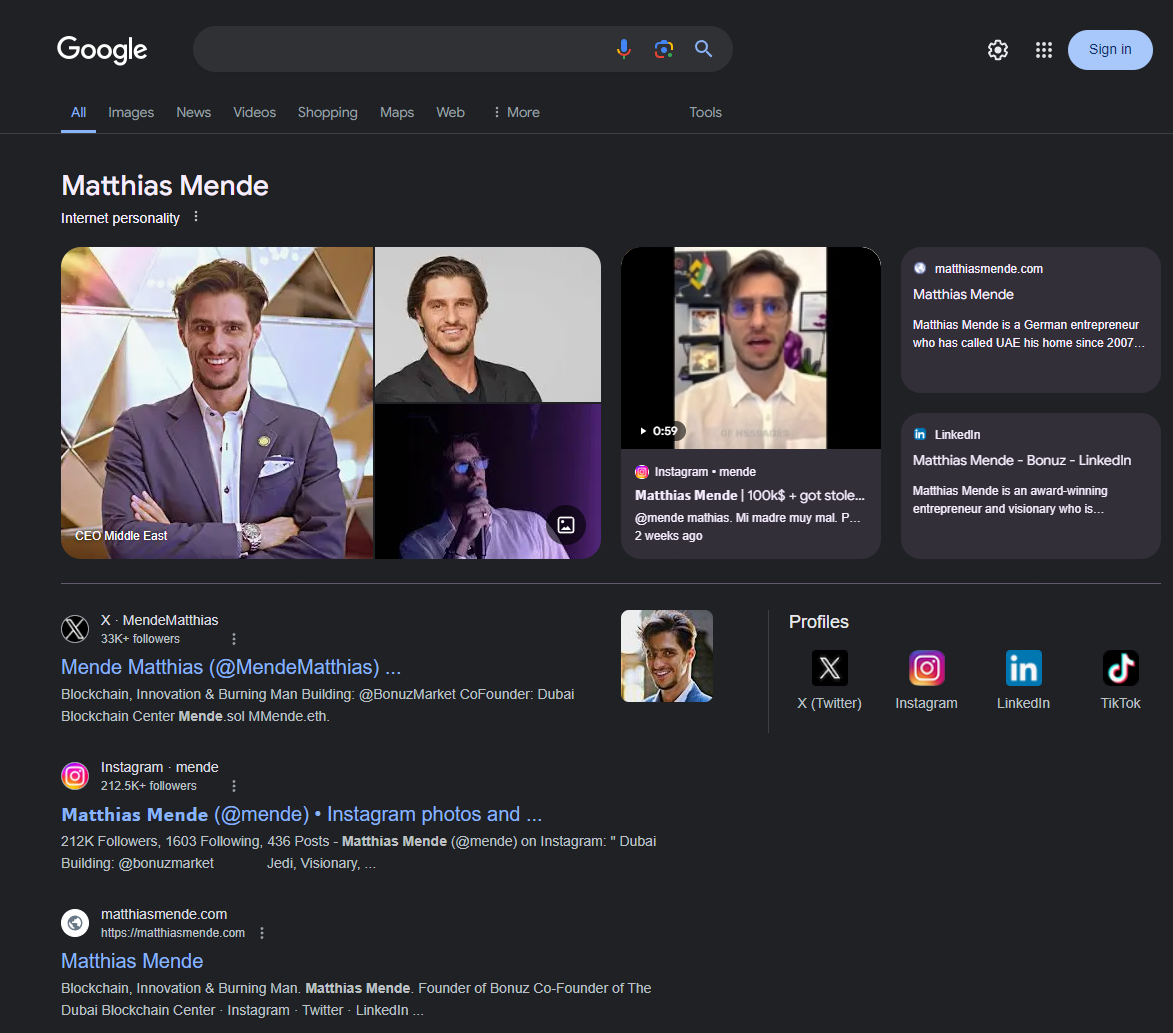Open the Instagram profile icon
1173x1033 pixels.
(x=926, y=668)
